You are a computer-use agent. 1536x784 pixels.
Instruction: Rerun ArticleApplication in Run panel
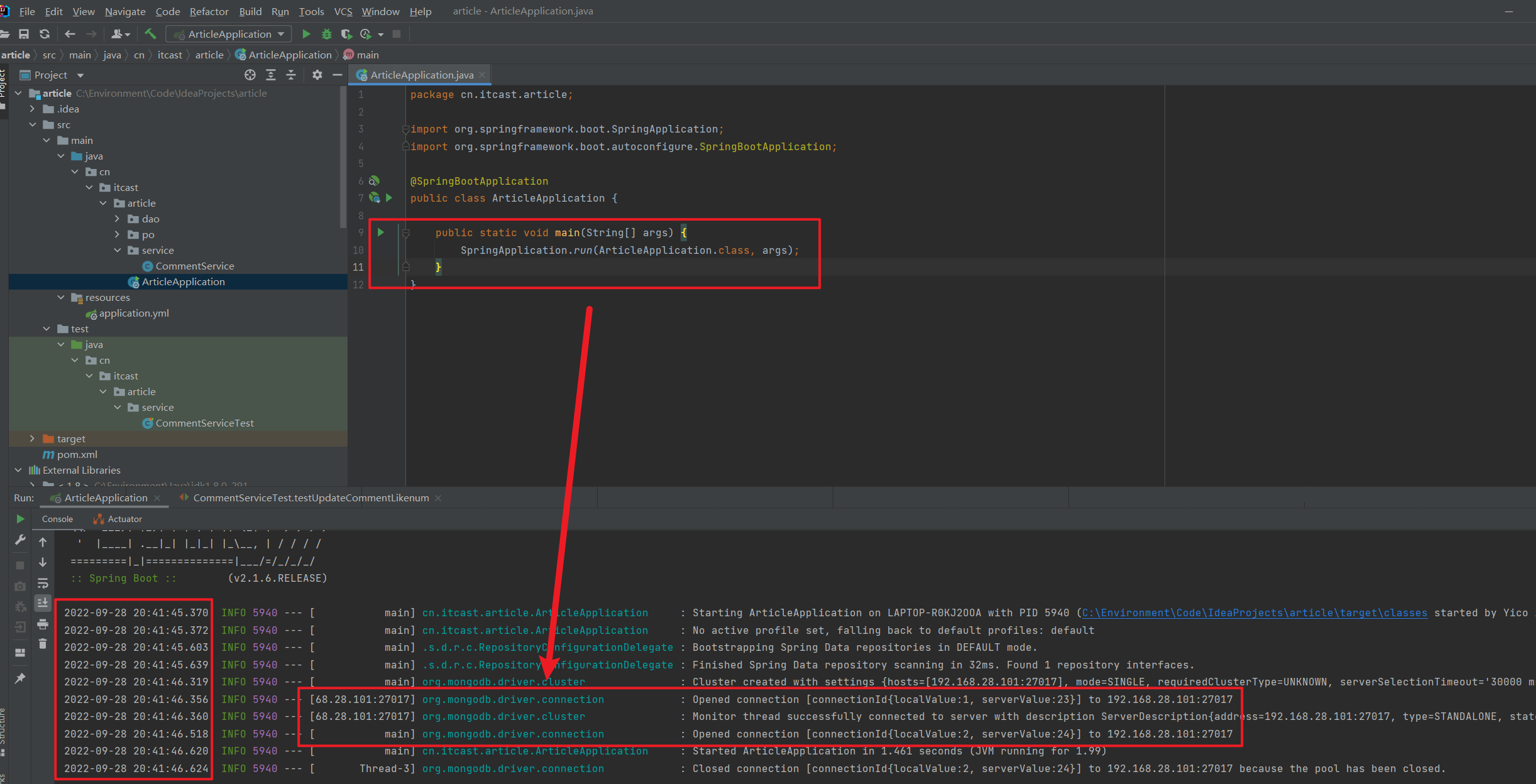20,519
